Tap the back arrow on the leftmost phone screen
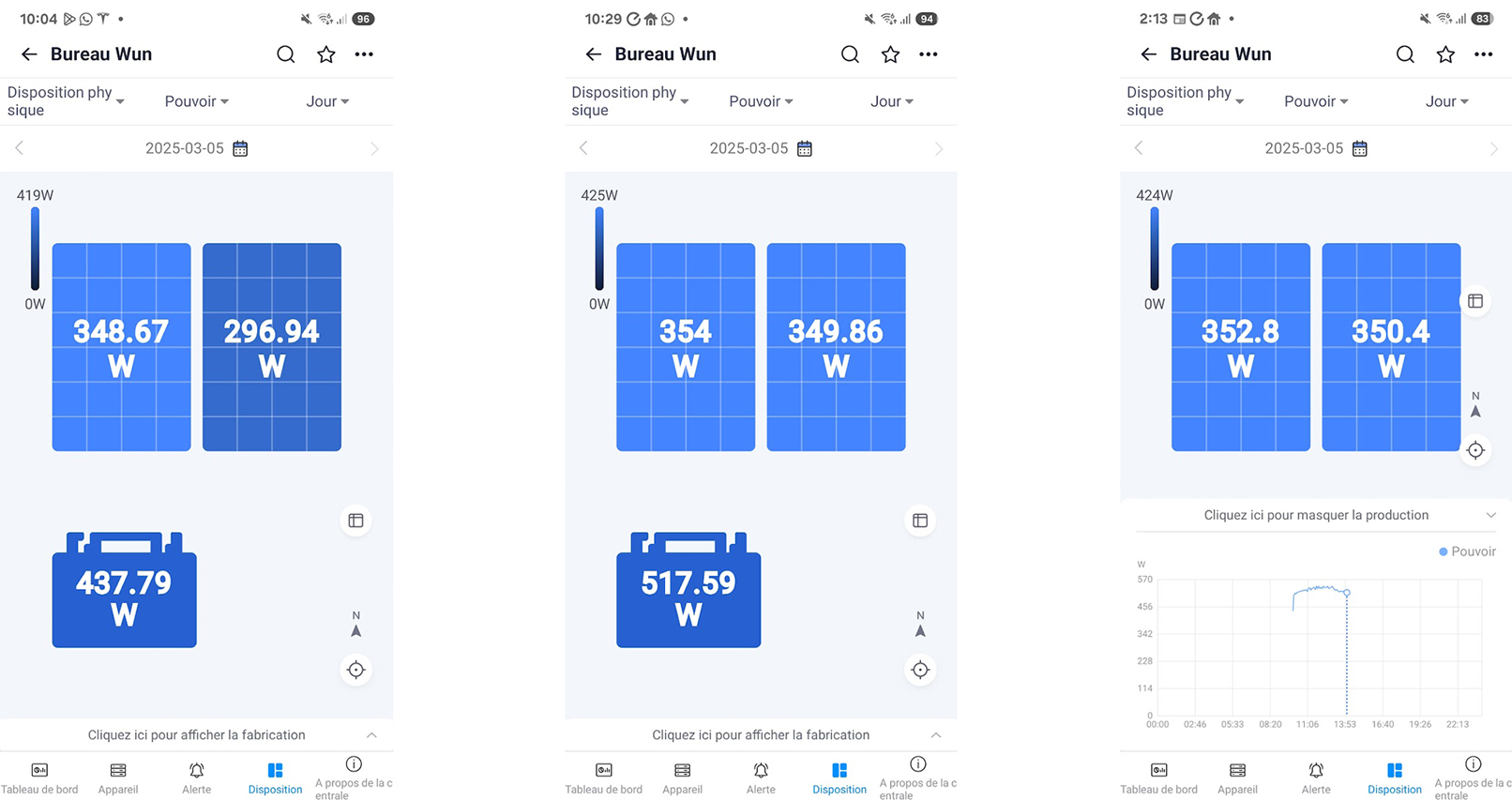 pyautogui.click(x=29, y=54)
